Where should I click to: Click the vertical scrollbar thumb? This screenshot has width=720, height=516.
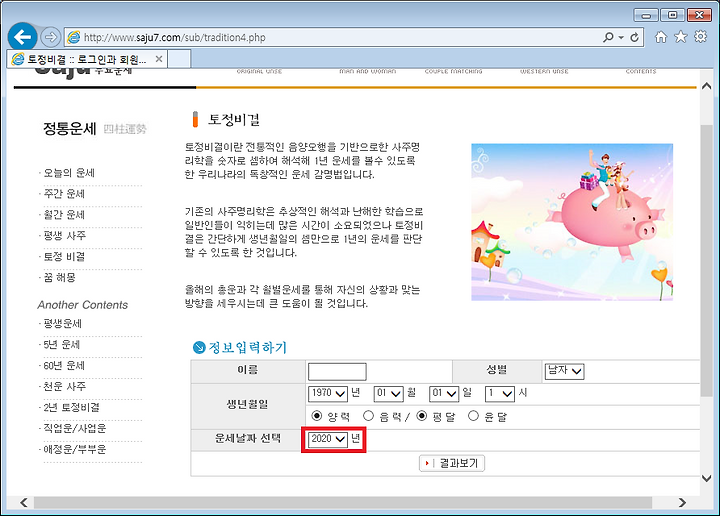pos(707,260)
